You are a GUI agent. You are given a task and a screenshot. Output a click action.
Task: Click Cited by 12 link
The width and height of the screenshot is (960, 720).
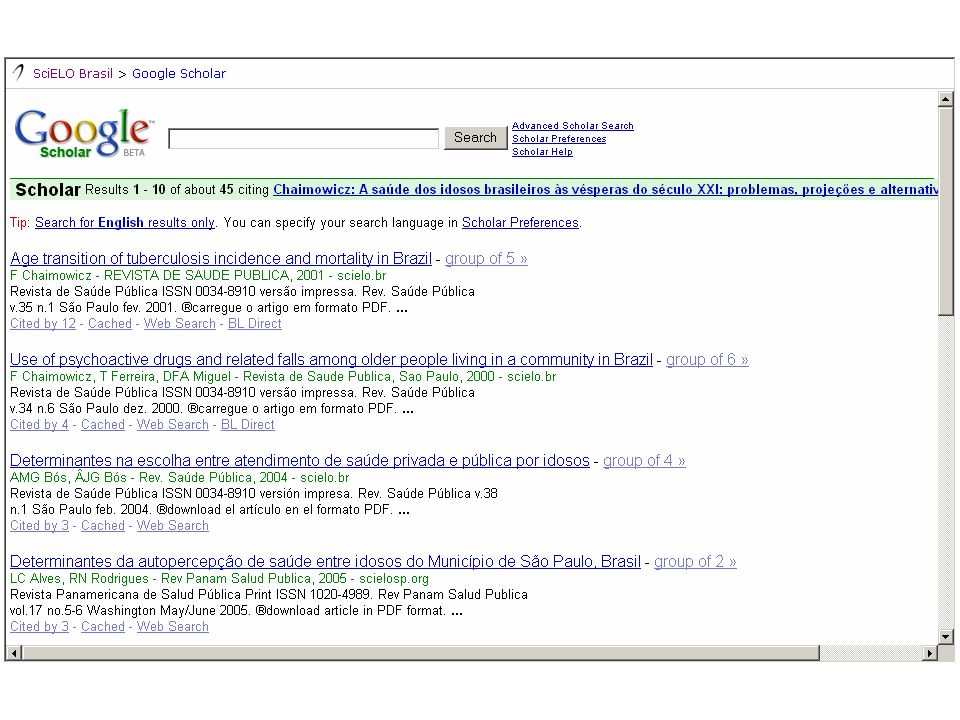coord(43,323)
